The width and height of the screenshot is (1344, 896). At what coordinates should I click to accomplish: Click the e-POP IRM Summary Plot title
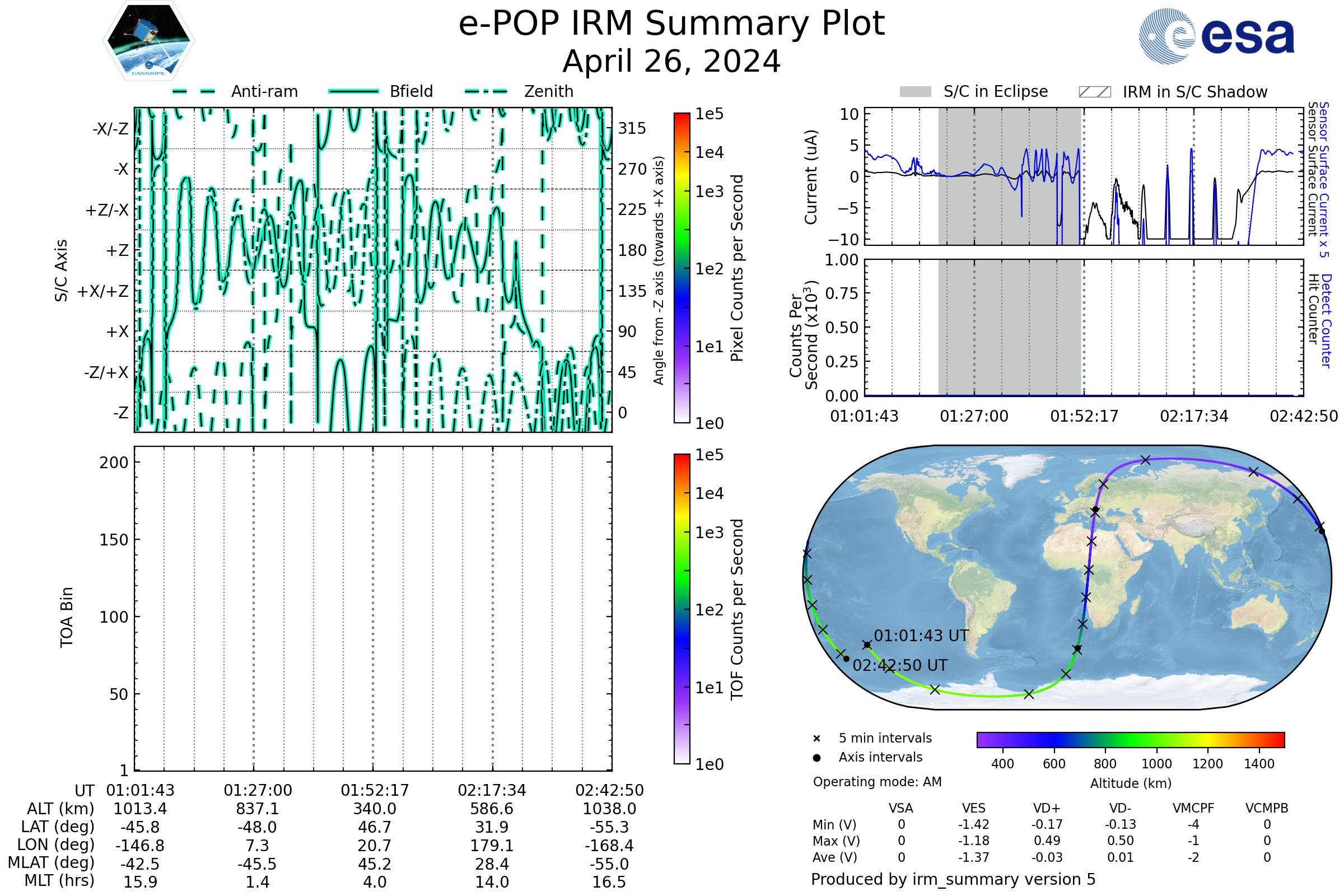[x=671, y=24]
